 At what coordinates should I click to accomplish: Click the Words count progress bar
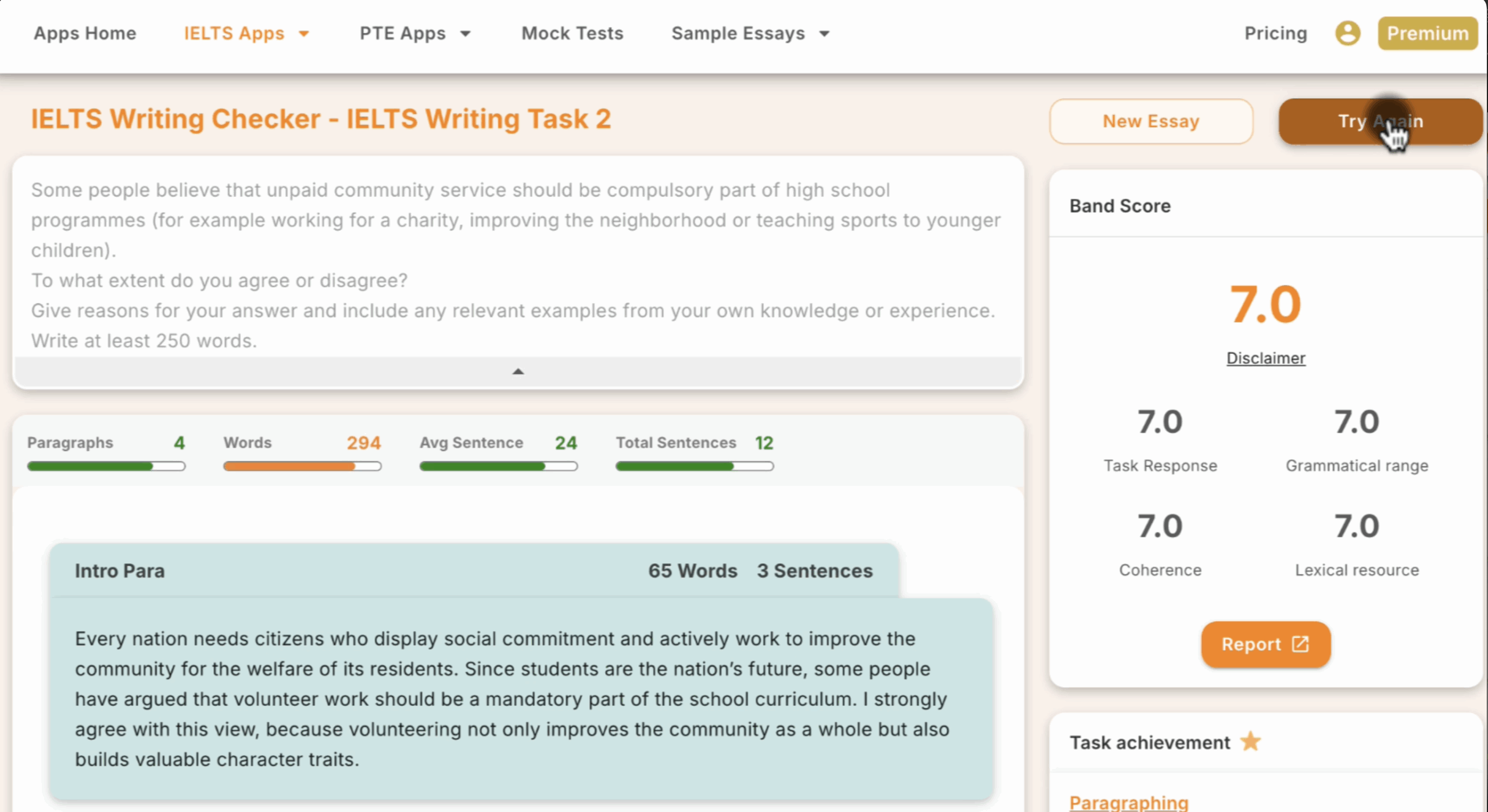tap(302, 466)
